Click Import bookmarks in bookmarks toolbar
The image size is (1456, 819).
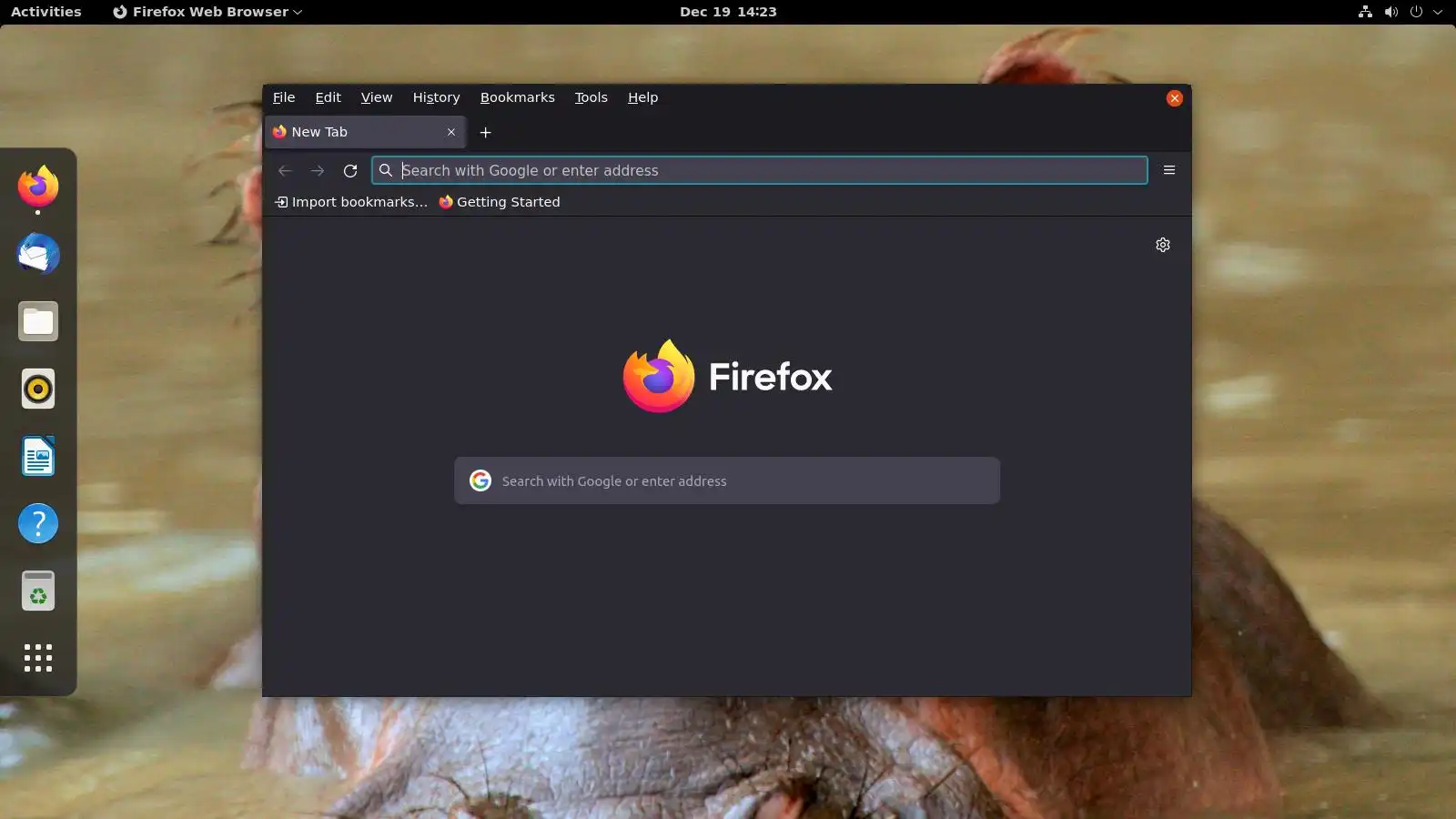click(351, 202)
